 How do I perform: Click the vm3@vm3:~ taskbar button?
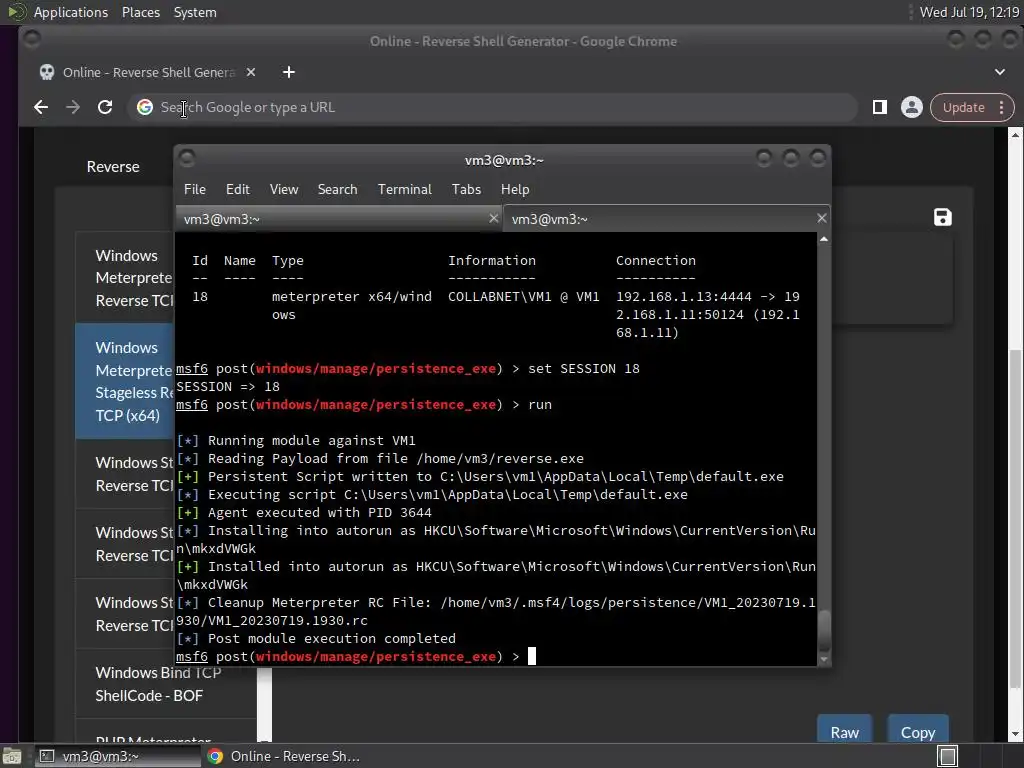coord(118,756)
